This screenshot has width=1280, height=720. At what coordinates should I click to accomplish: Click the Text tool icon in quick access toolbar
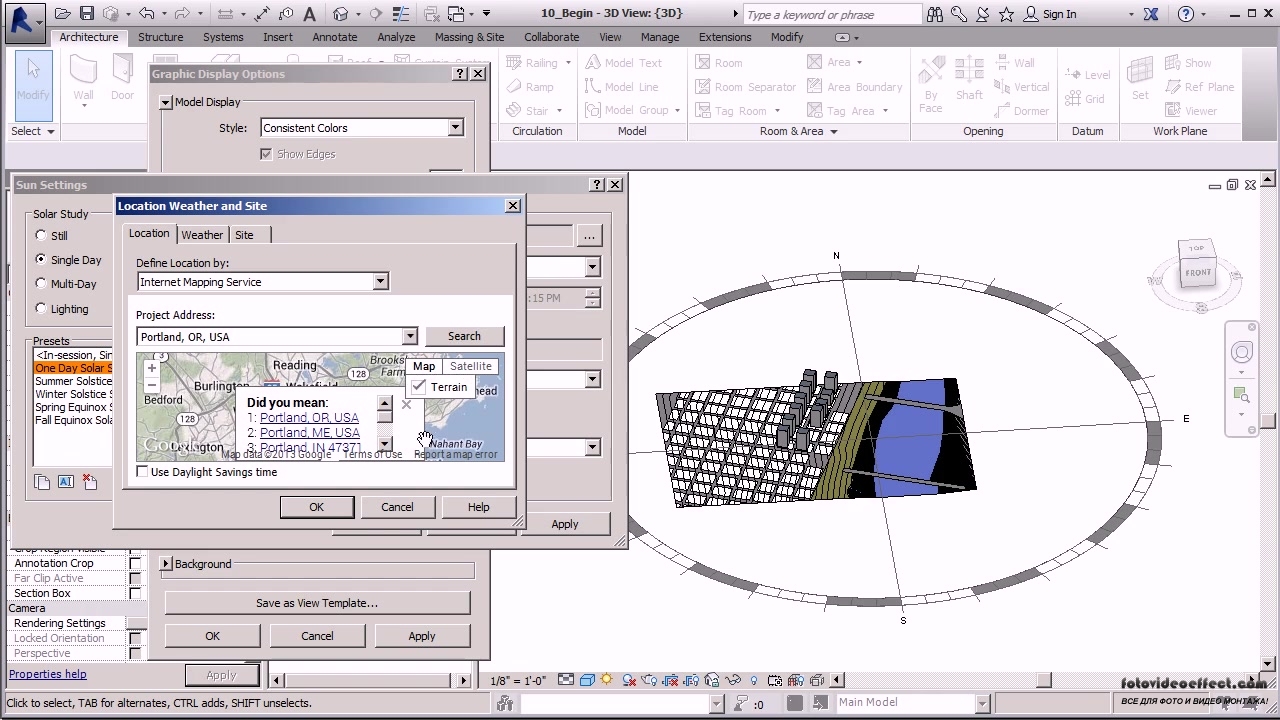(309, 14)
